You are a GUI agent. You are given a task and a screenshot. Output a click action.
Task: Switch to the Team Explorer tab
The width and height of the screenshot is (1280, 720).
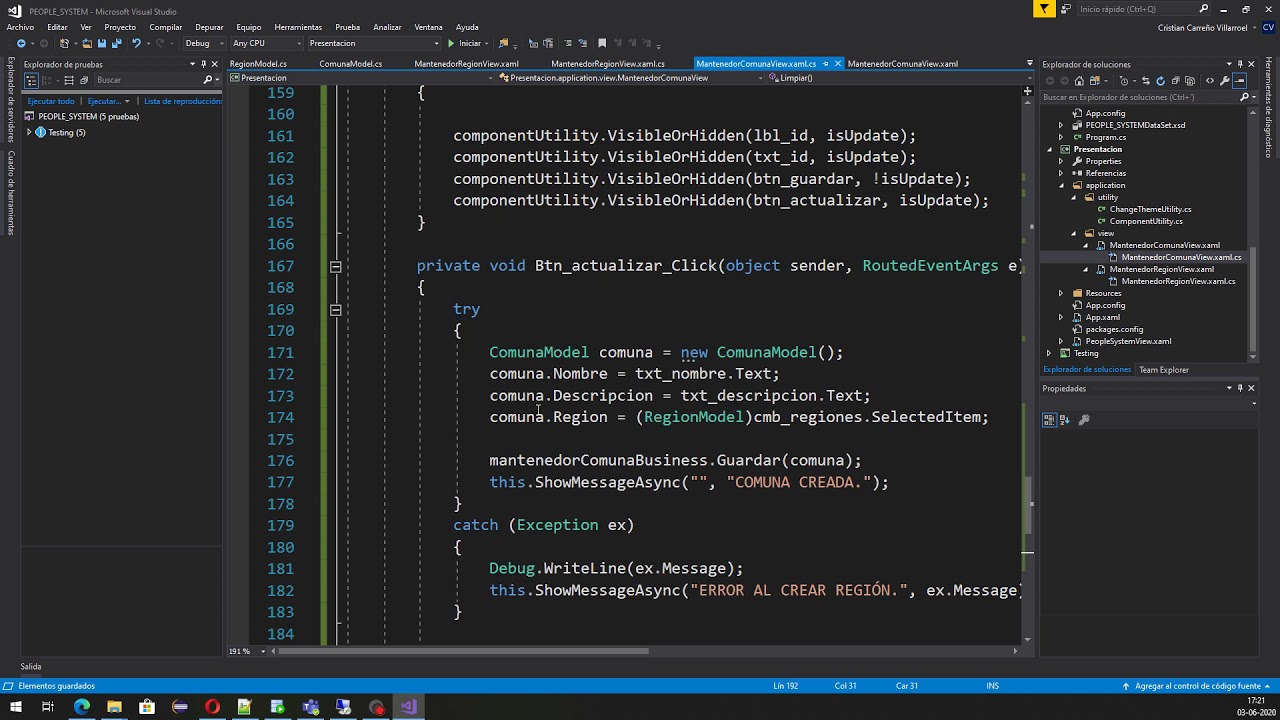click(x=1164, y=370)
